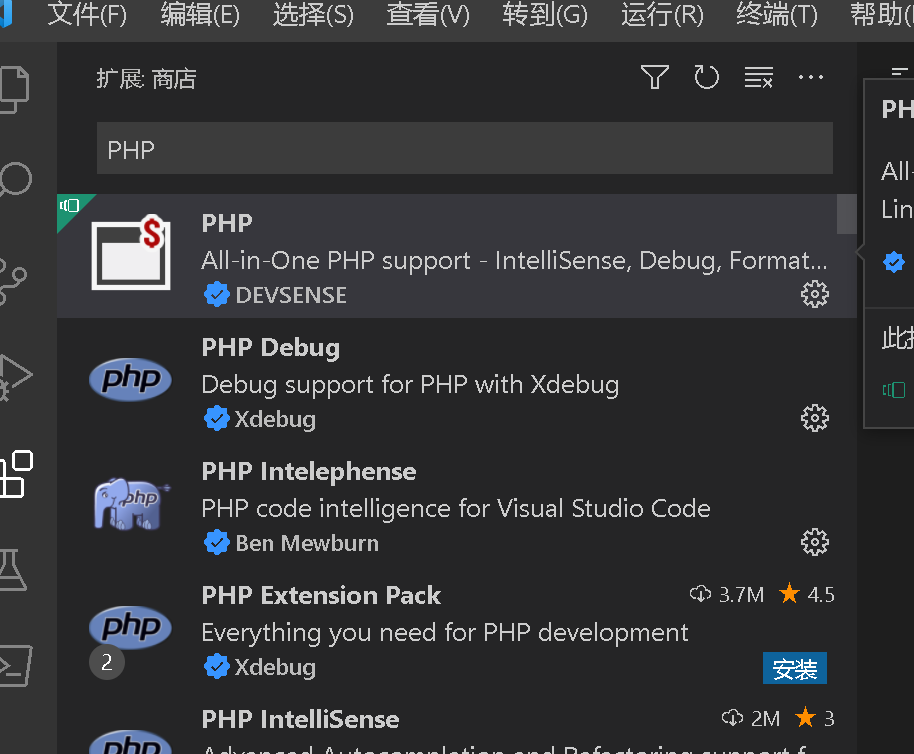914x754 pixels.
Task: Open the 终端(T) menu
Action: [776, 15]
